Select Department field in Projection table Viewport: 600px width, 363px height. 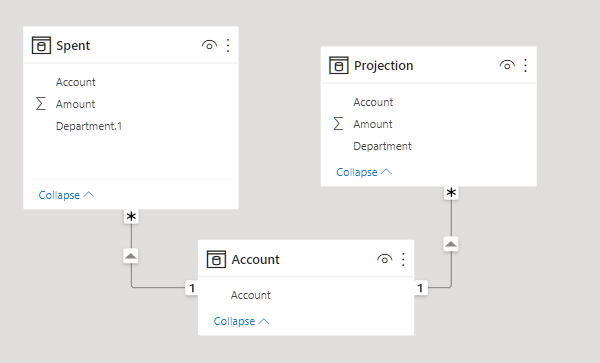(x=382, y=146)
